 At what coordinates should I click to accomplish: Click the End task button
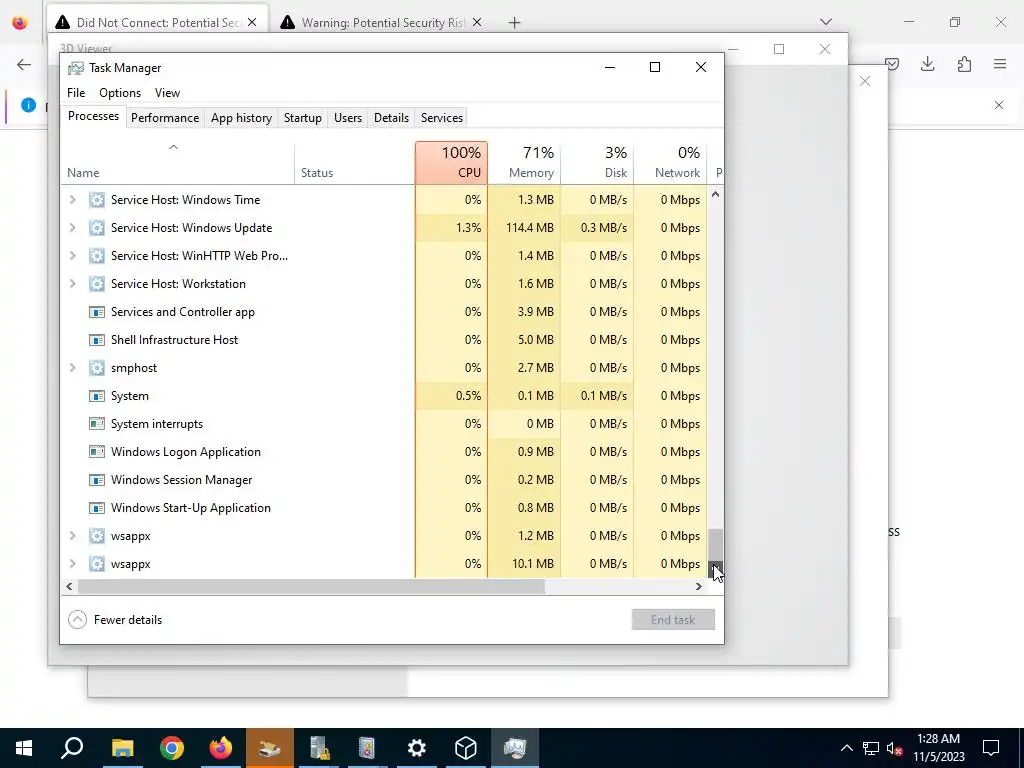click(673, 620)
